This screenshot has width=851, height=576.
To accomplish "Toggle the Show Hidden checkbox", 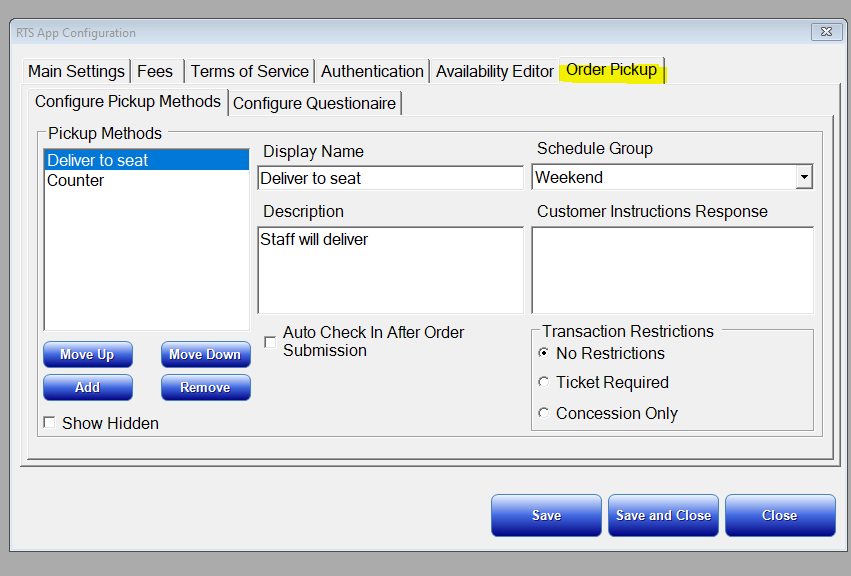I will click(x=49, y=422).
